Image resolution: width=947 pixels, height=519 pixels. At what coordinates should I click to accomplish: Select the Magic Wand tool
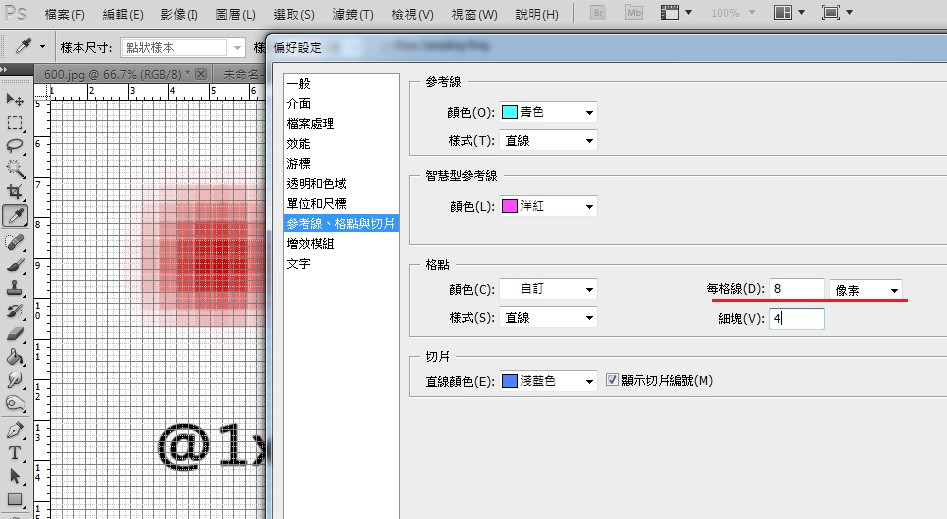click(x=15, y=169)
